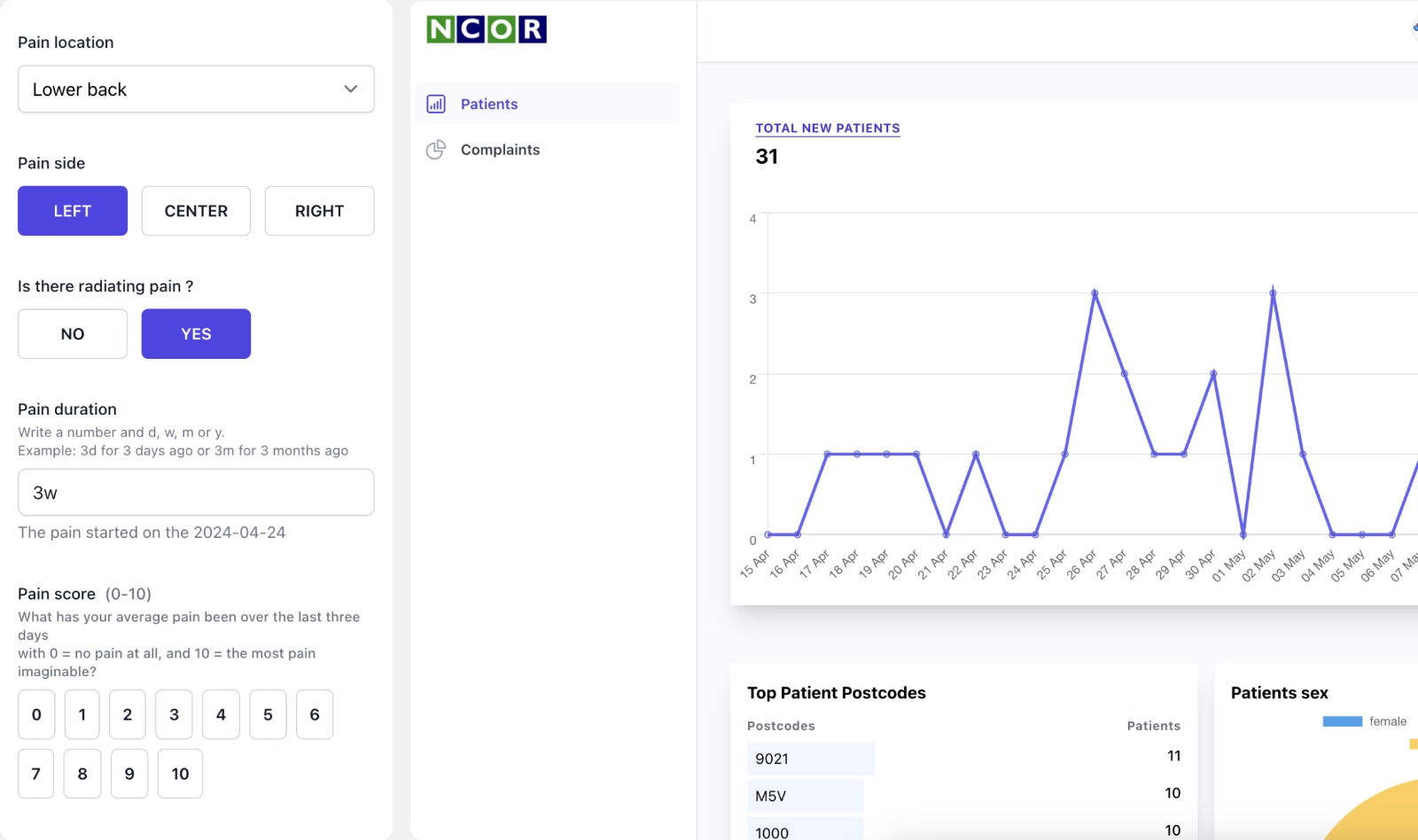The width and height of the screenshot is (1418, 840).
Task: Go to Complaints in the sidebar
Action: (500, 150)
